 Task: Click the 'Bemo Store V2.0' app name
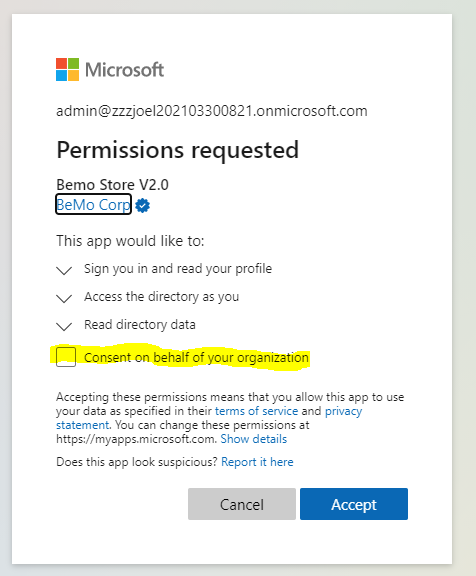(x=112, y=184)
